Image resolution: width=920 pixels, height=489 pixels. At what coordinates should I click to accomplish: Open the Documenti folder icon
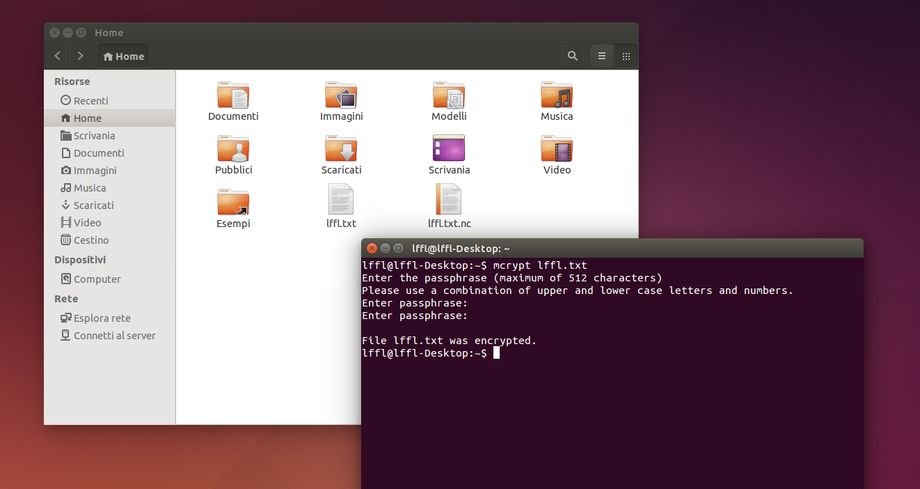233,97
